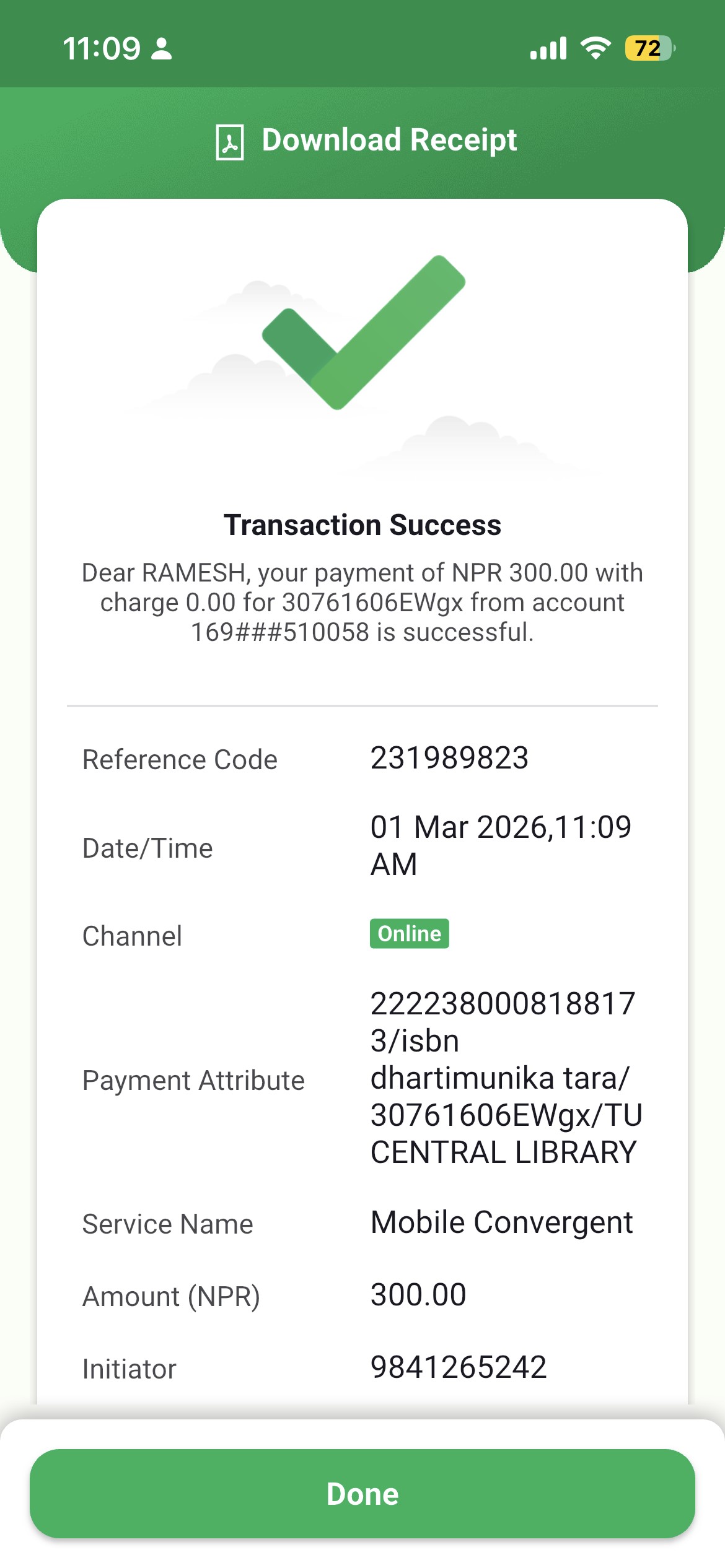The image size is (725, 1568).
Task: Tap the cellular signal bars icon
Action: coord(548,48)
